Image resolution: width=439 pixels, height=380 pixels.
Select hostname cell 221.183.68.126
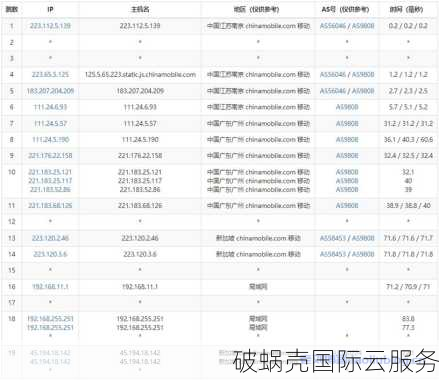140,205
